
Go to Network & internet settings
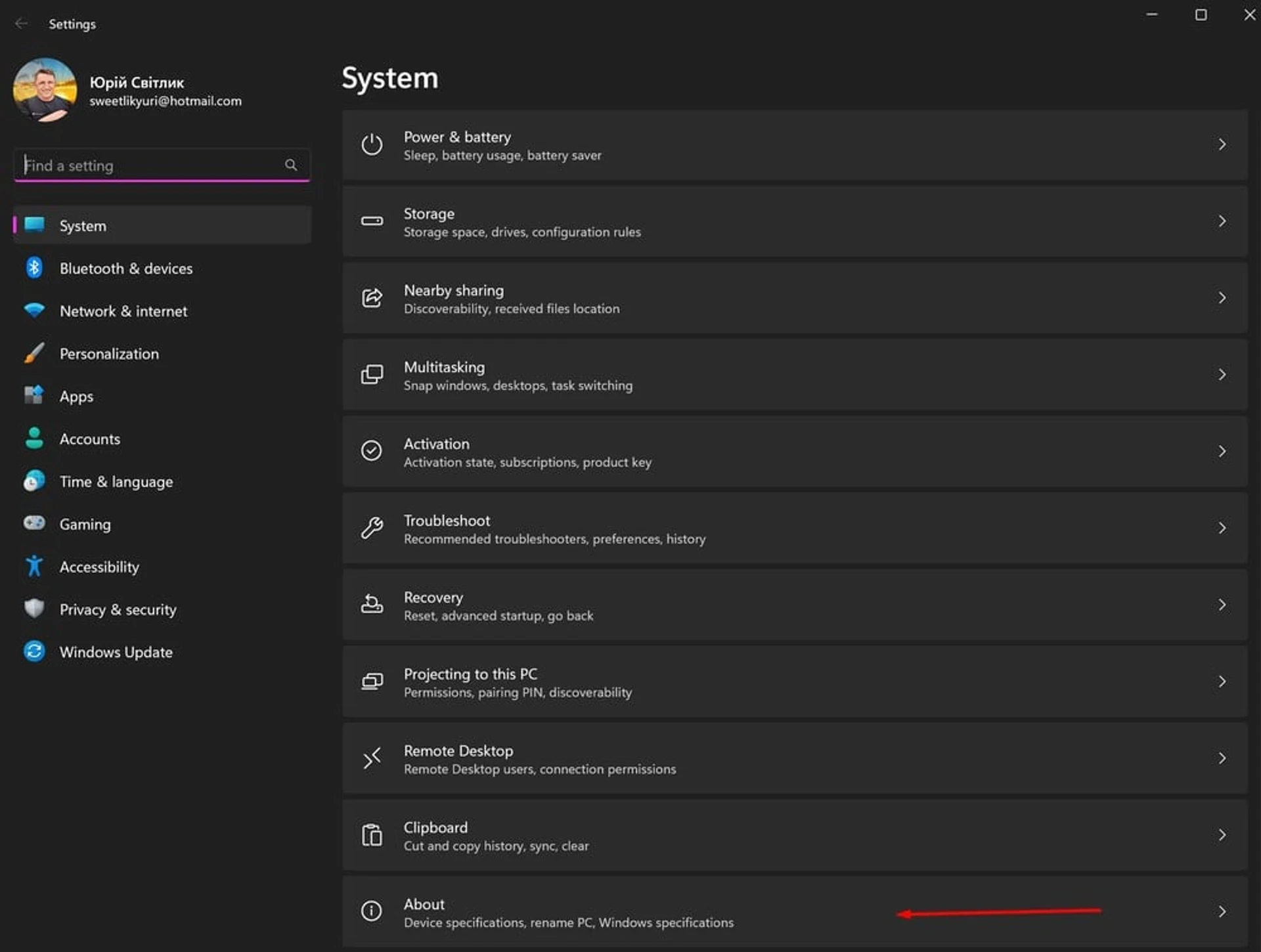pos(162,311)
